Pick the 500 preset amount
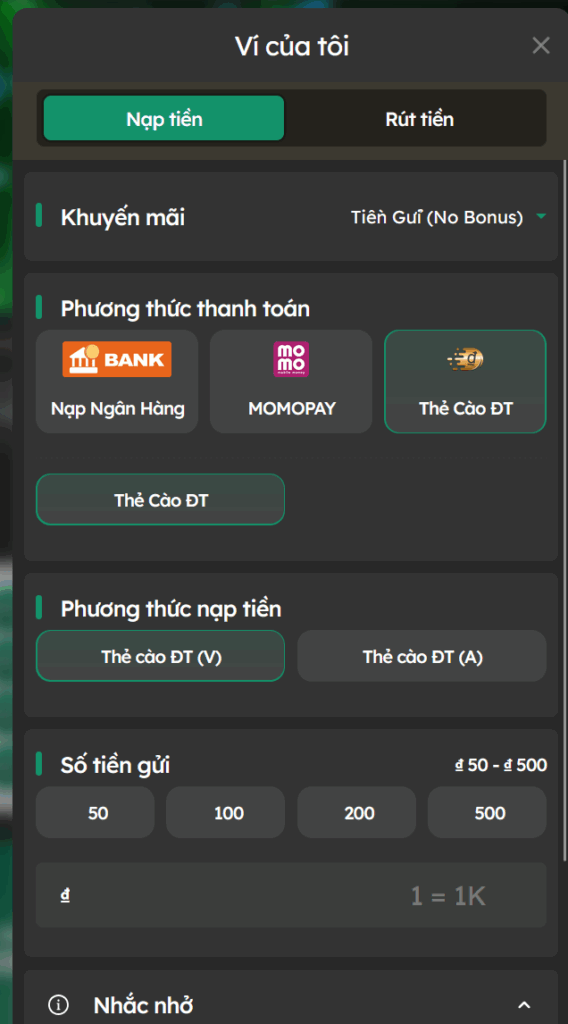 click(x=487, y=812)
